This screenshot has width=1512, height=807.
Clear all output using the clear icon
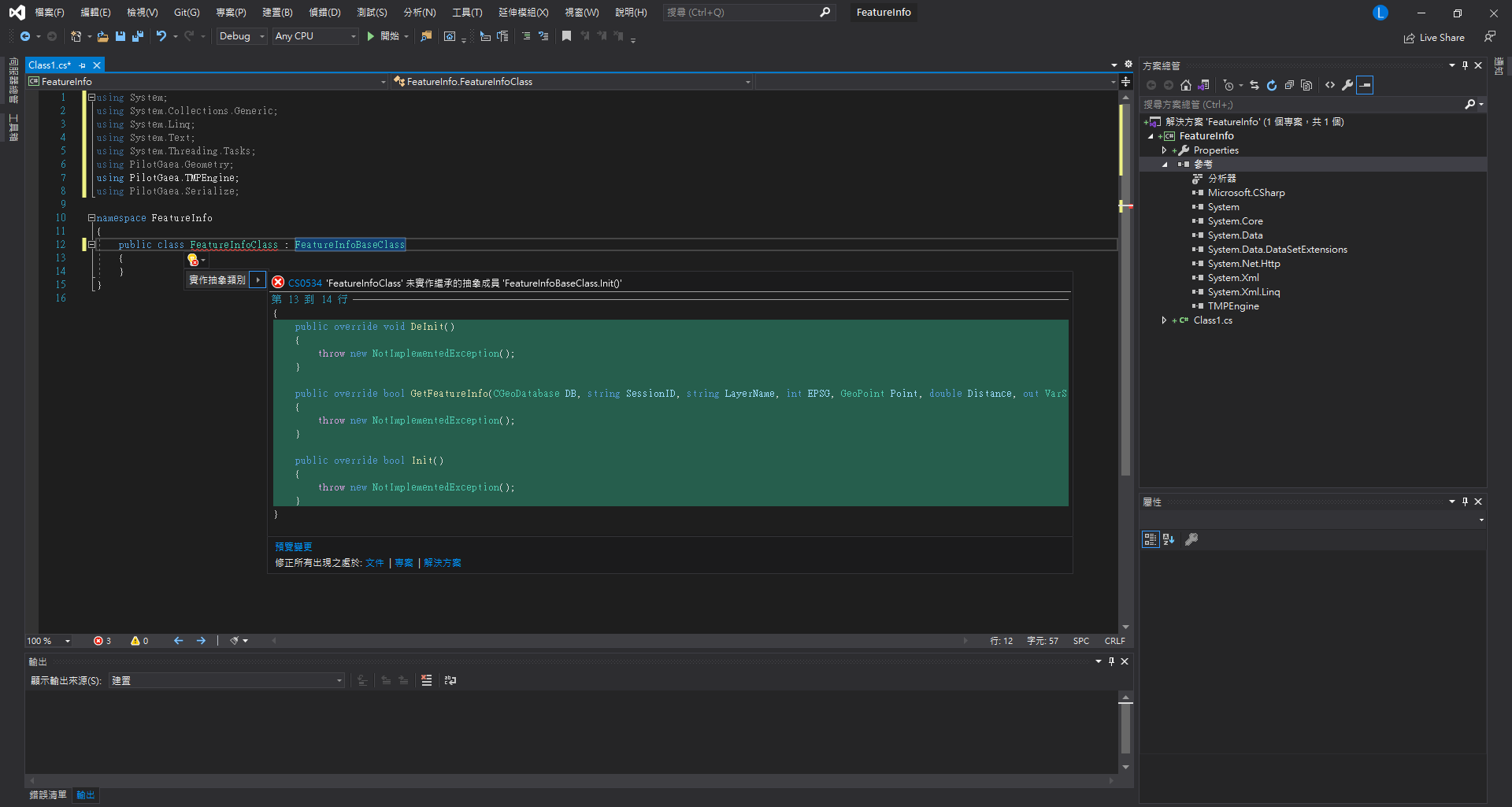point(426,680)
